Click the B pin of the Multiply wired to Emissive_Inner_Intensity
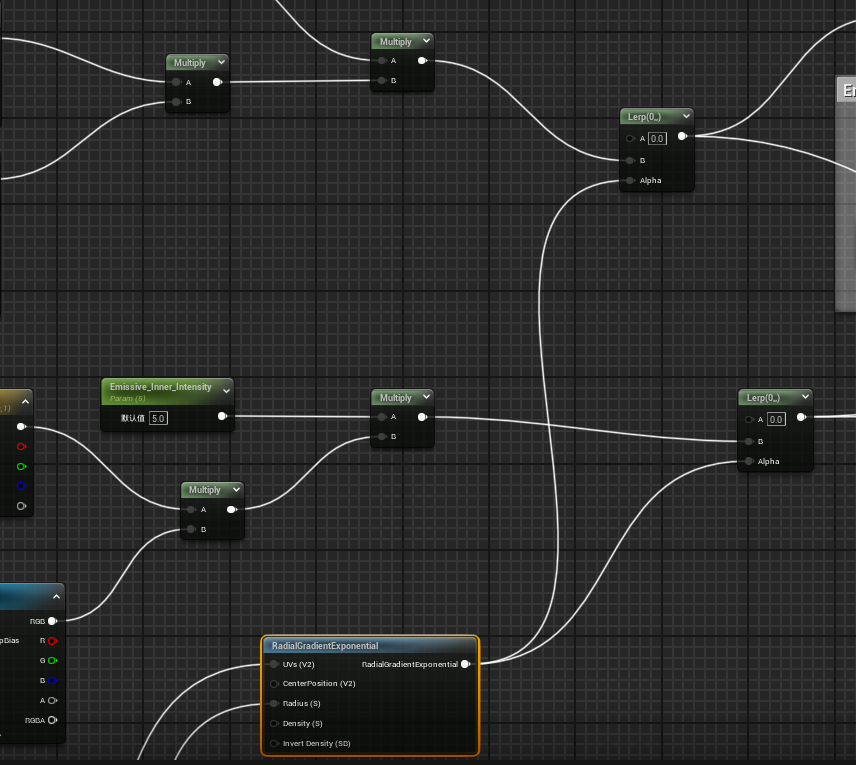The image size is (856, 765). click(382, 436)
